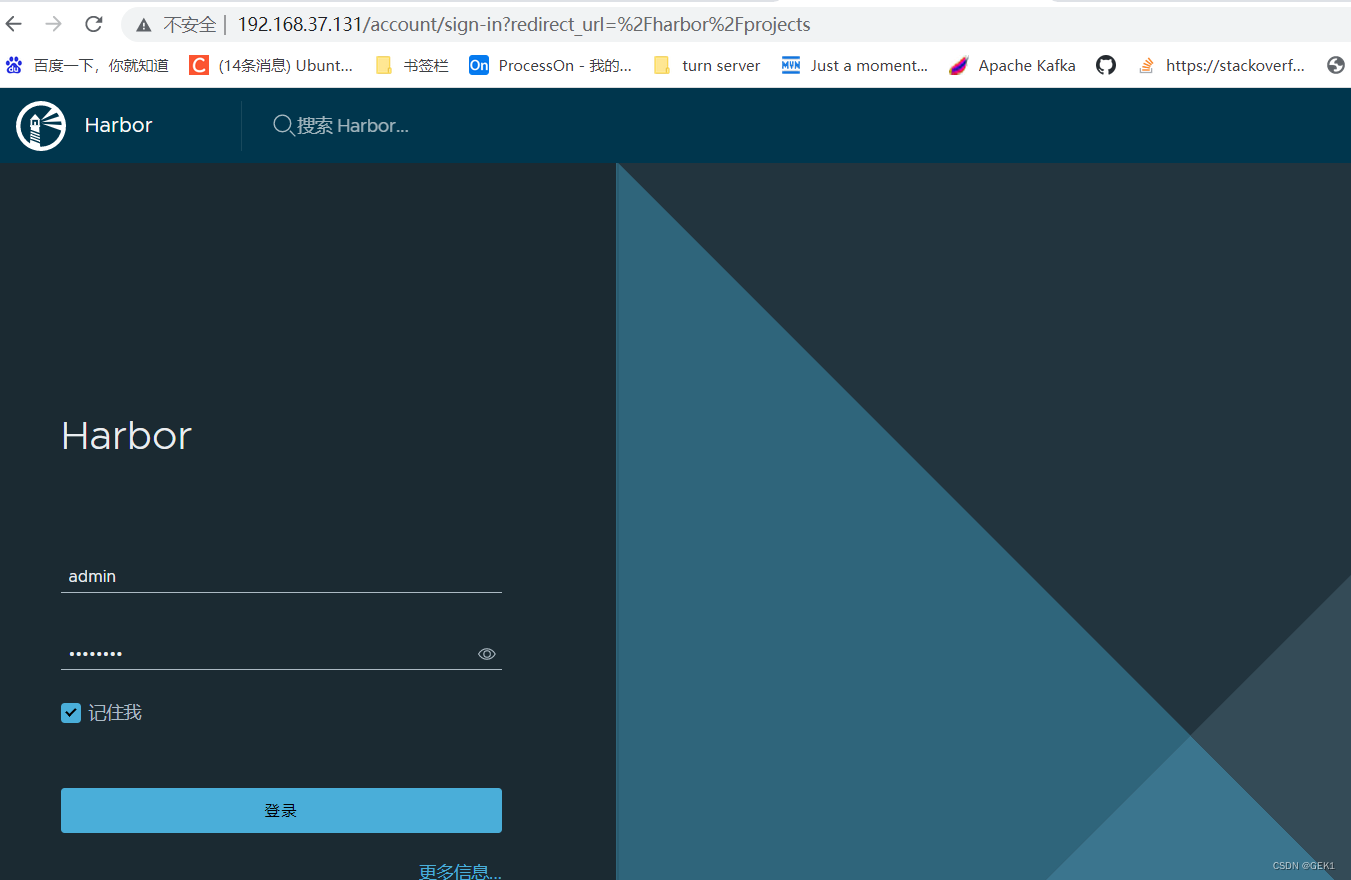1351x880 pixels.
Task: Open the stackoverflow bookmark
Action: [1221, 65]
